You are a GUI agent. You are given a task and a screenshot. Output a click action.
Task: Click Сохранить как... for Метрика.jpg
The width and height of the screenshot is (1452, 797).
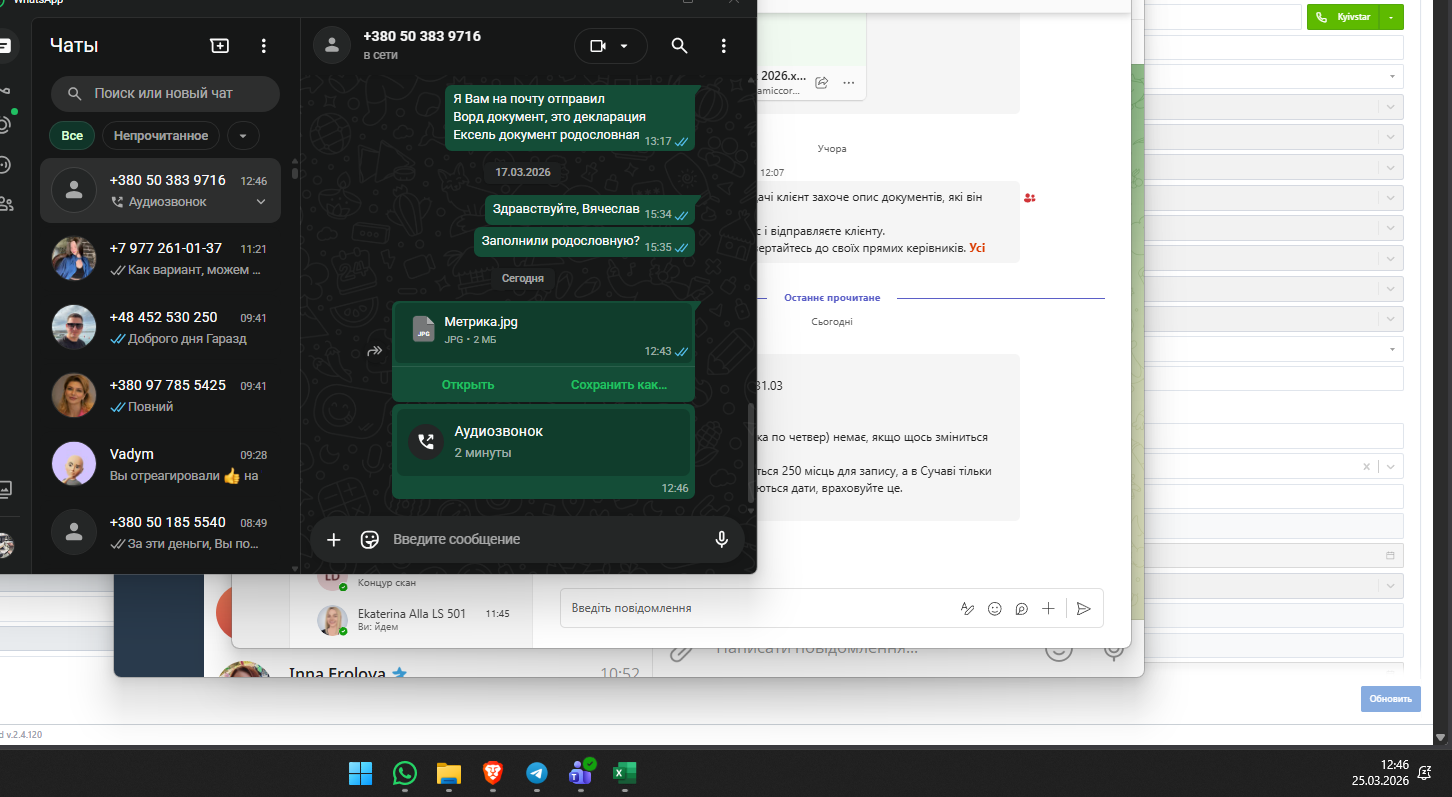point(619,385)
